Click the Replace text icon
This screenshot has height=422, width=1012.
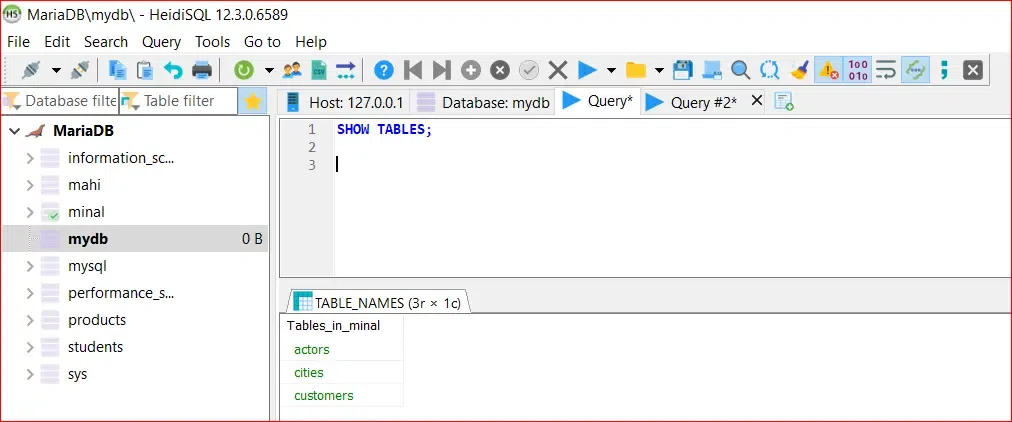[x=769, y=70]
